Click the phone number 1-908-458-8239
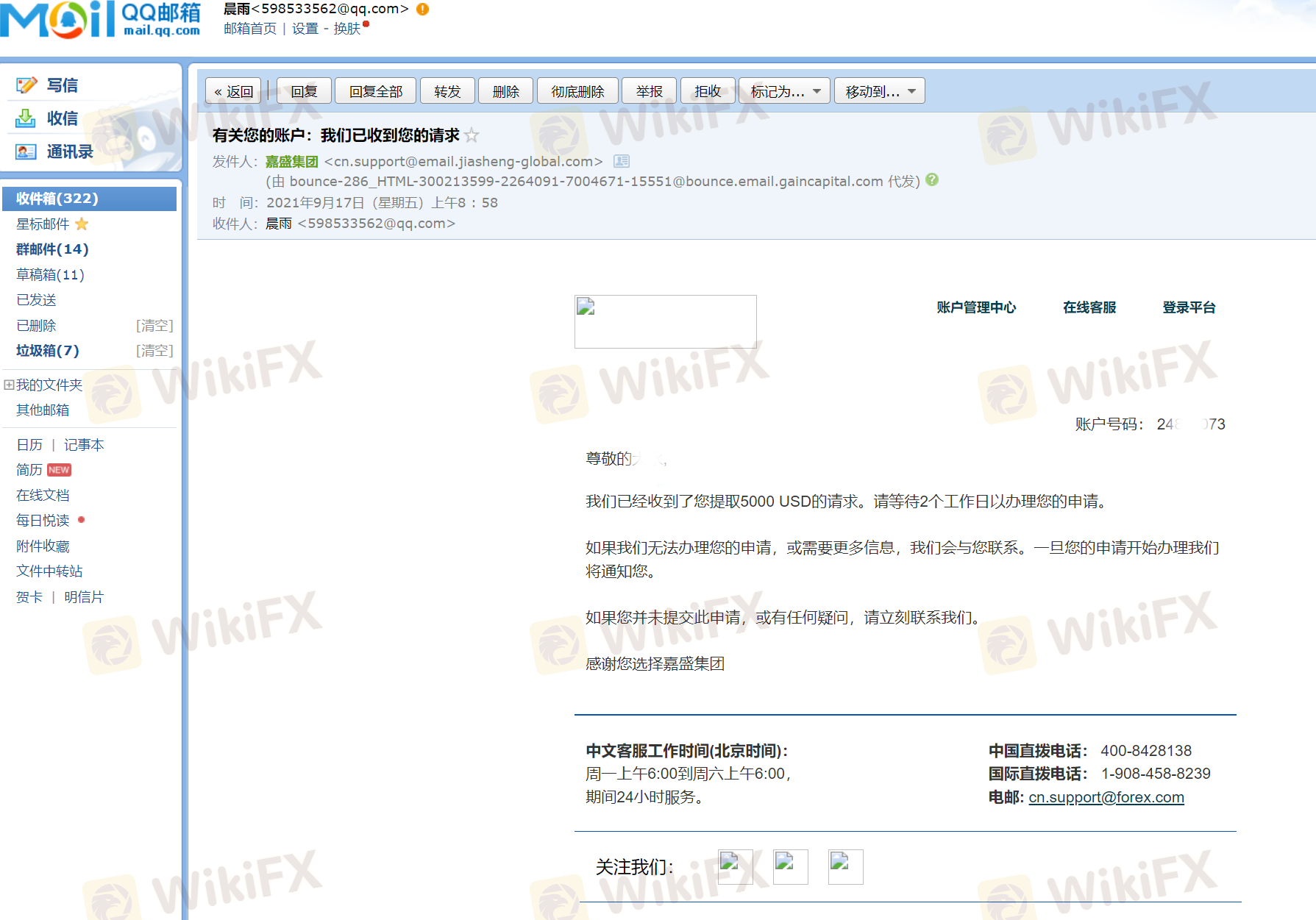This screenshot has width=1316, height=920. click(x=1156, y=774)
